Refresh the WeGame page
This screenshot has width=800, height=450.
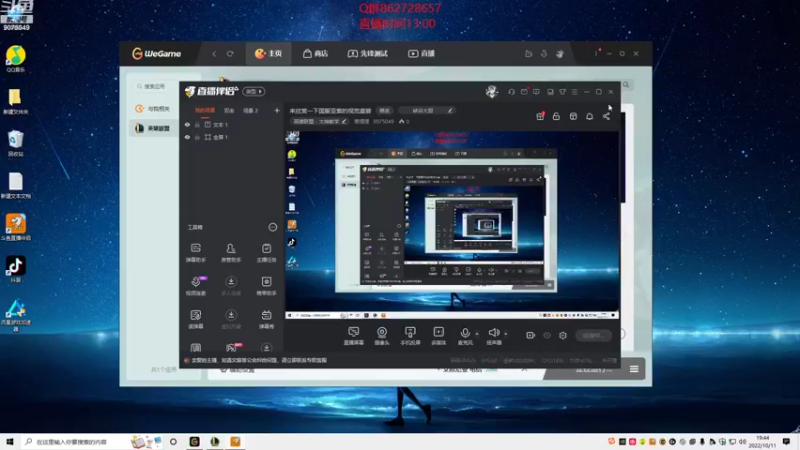(230, 54)
